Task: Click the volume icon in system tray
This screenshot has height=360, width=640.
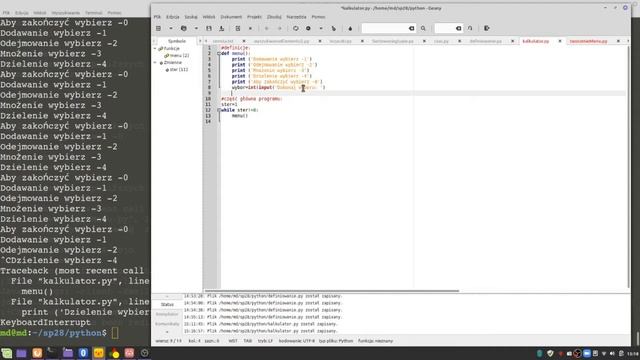Action: click(x=612, y=353)
